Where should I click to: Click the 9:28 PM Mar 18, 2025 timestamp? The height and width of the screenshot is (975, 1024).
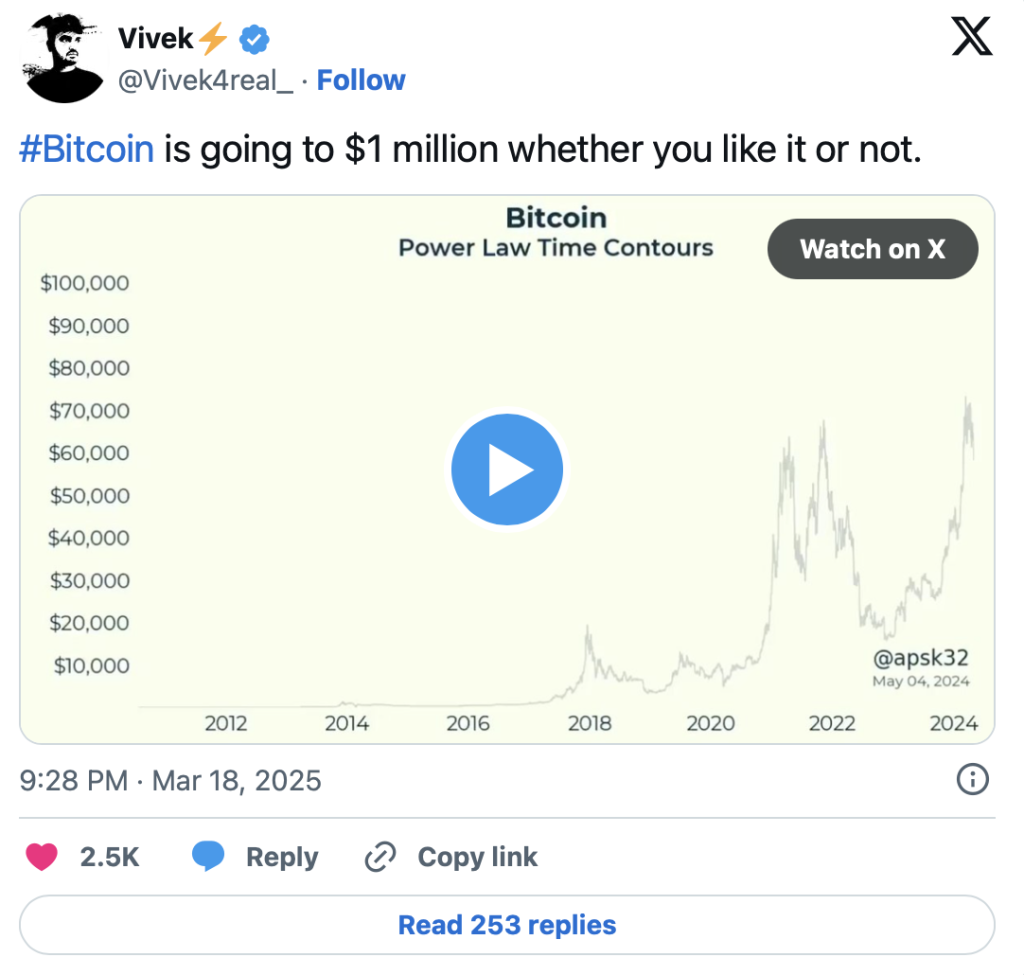(x=171, y=780)
